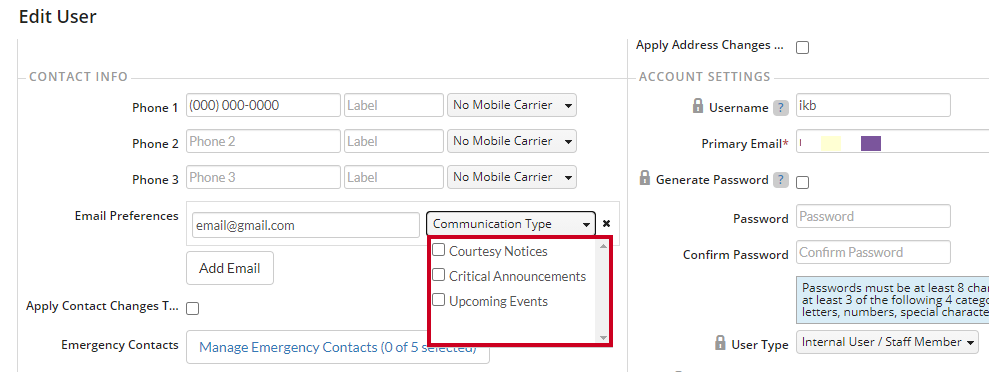Click the ACCOUNT SETTINGS section title
The width and height of the screenshot is (989, 372).
[705, 76]
